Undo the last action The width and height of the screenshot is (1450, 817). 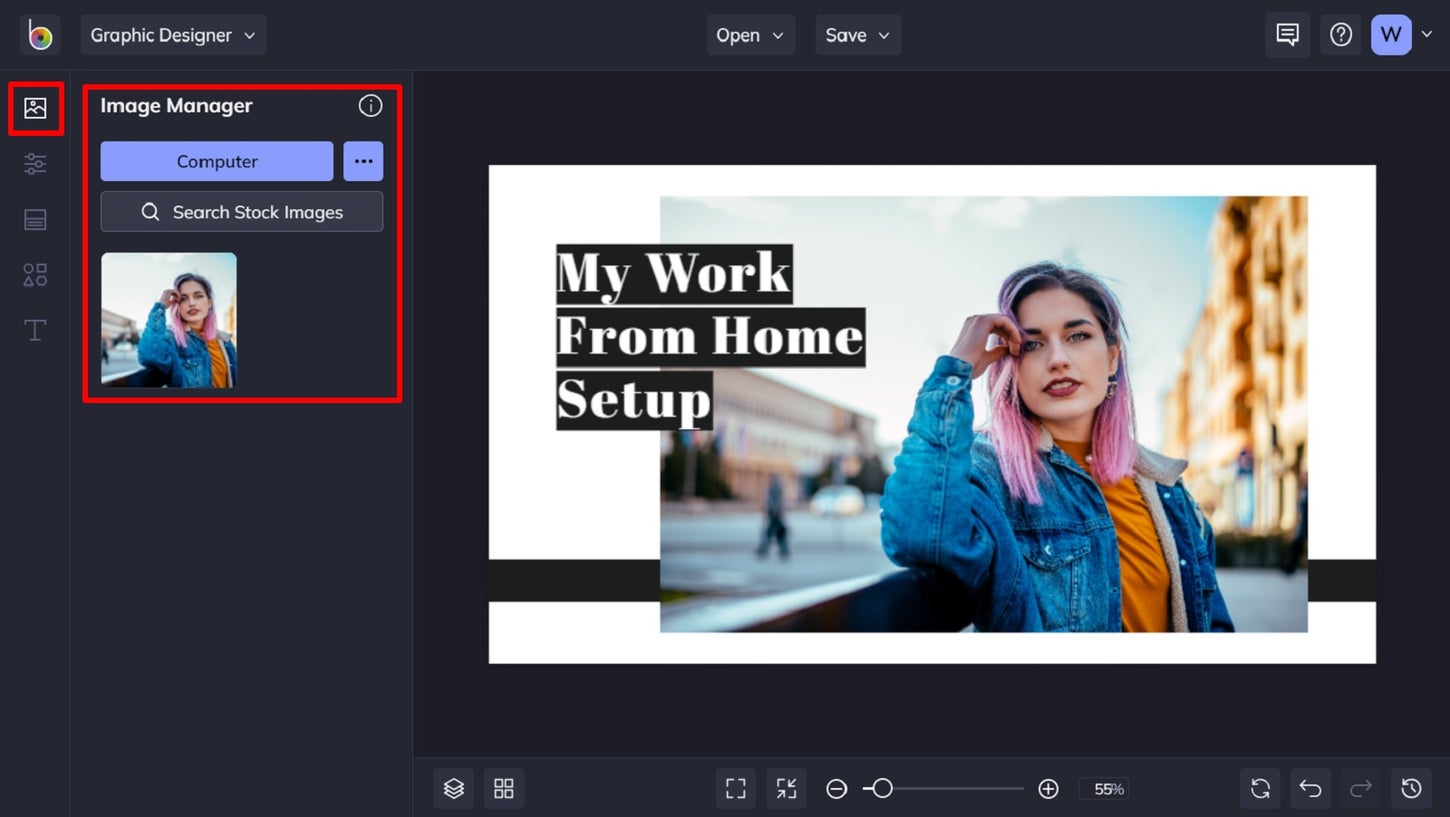(x=1310, y=788)
